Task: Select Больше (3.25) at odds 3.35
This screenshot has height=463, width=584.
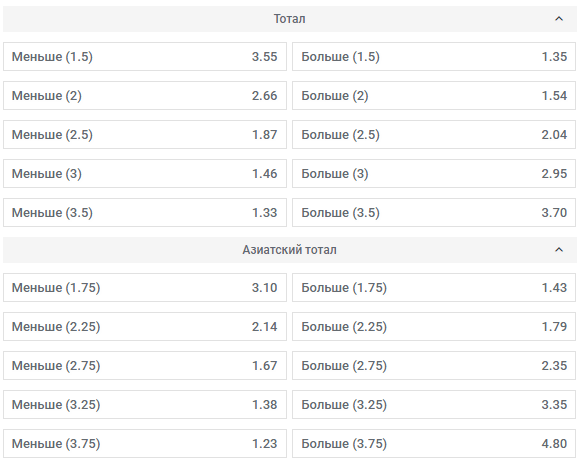Action: click(x=434, y=405)
